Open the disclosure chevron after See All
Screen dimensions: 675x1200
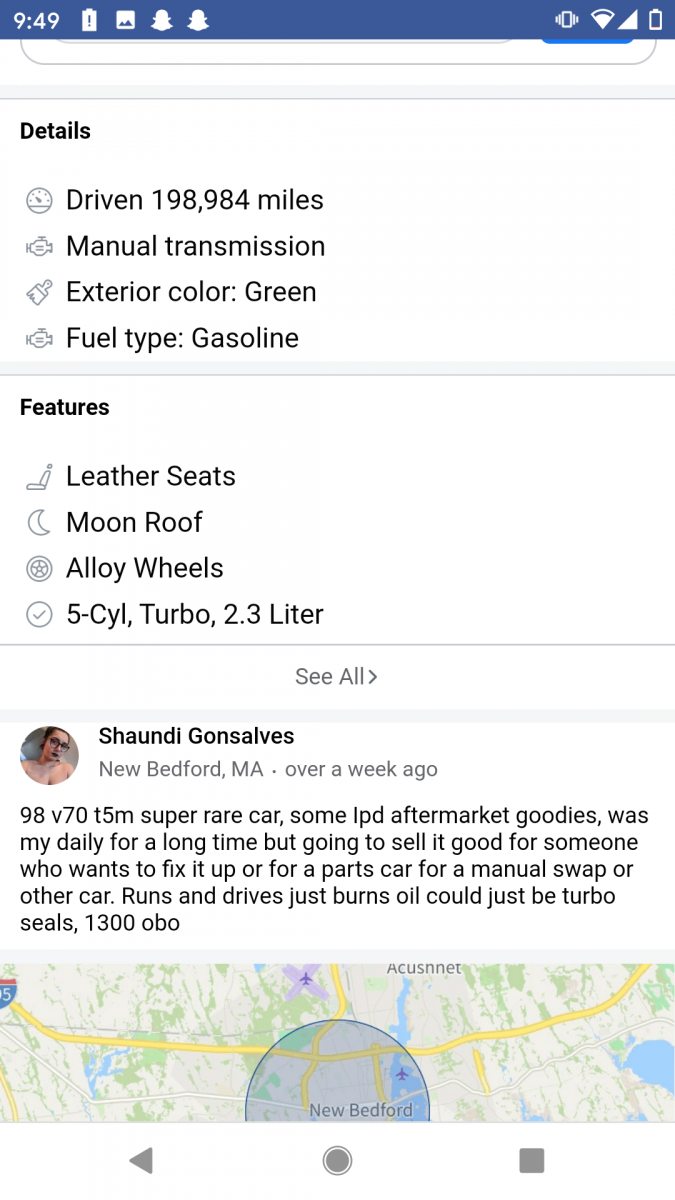click(372, 676)
